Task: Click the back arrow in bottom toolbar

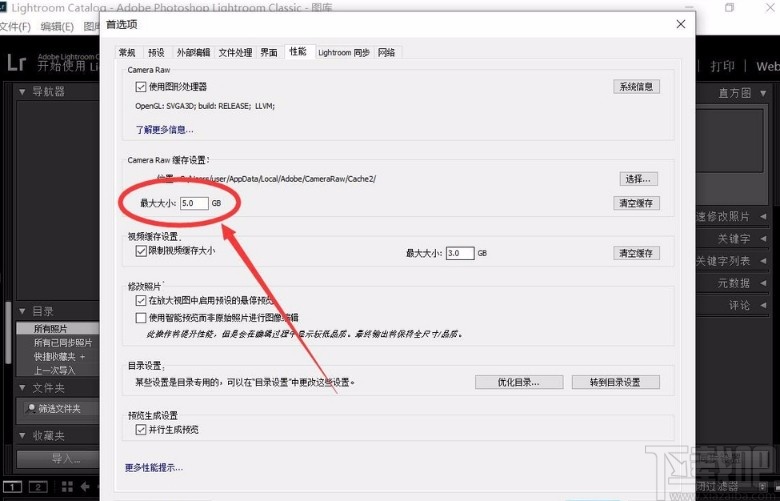Action: [x=85, y=487]
